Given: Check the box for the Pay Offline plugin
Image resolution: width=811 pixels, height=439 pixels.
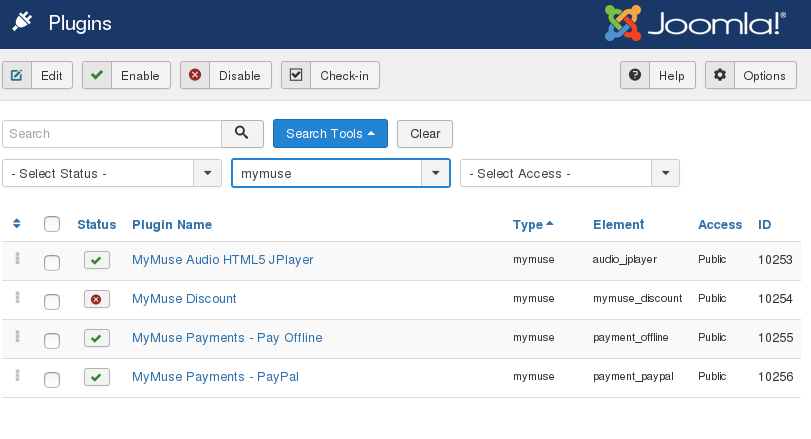Looking at the screenshot, I should (x=52, y=341).
